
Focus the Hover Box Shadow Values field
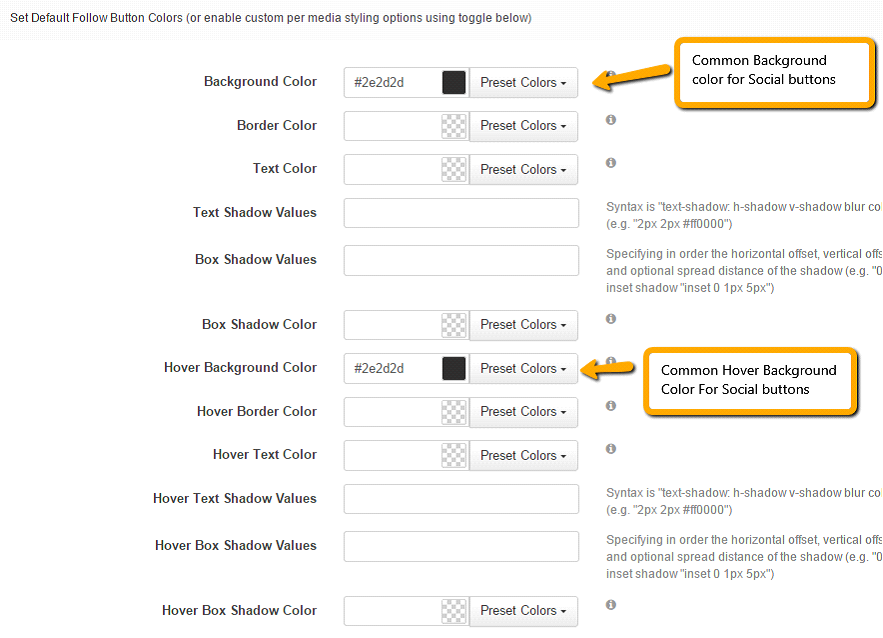tap(461, 546)
